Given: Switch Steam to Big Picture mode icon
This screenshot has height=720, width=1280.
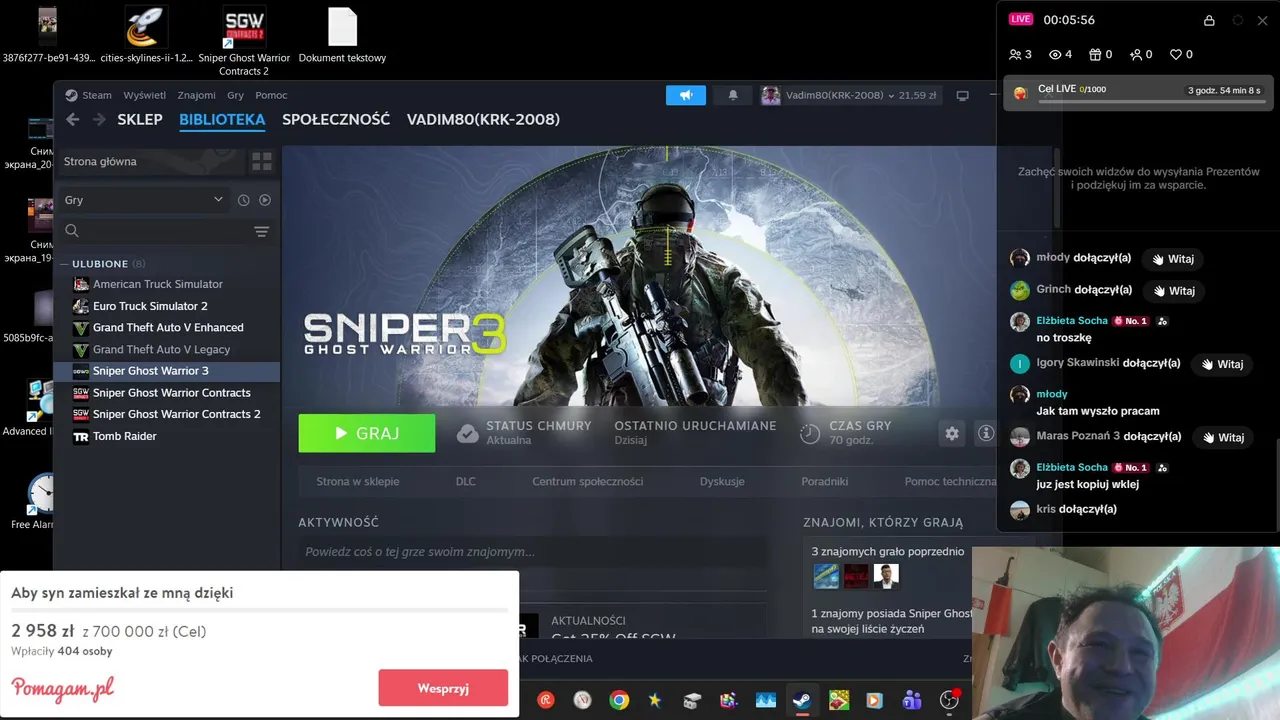Looking at the screenshot, I should (962, 95).
